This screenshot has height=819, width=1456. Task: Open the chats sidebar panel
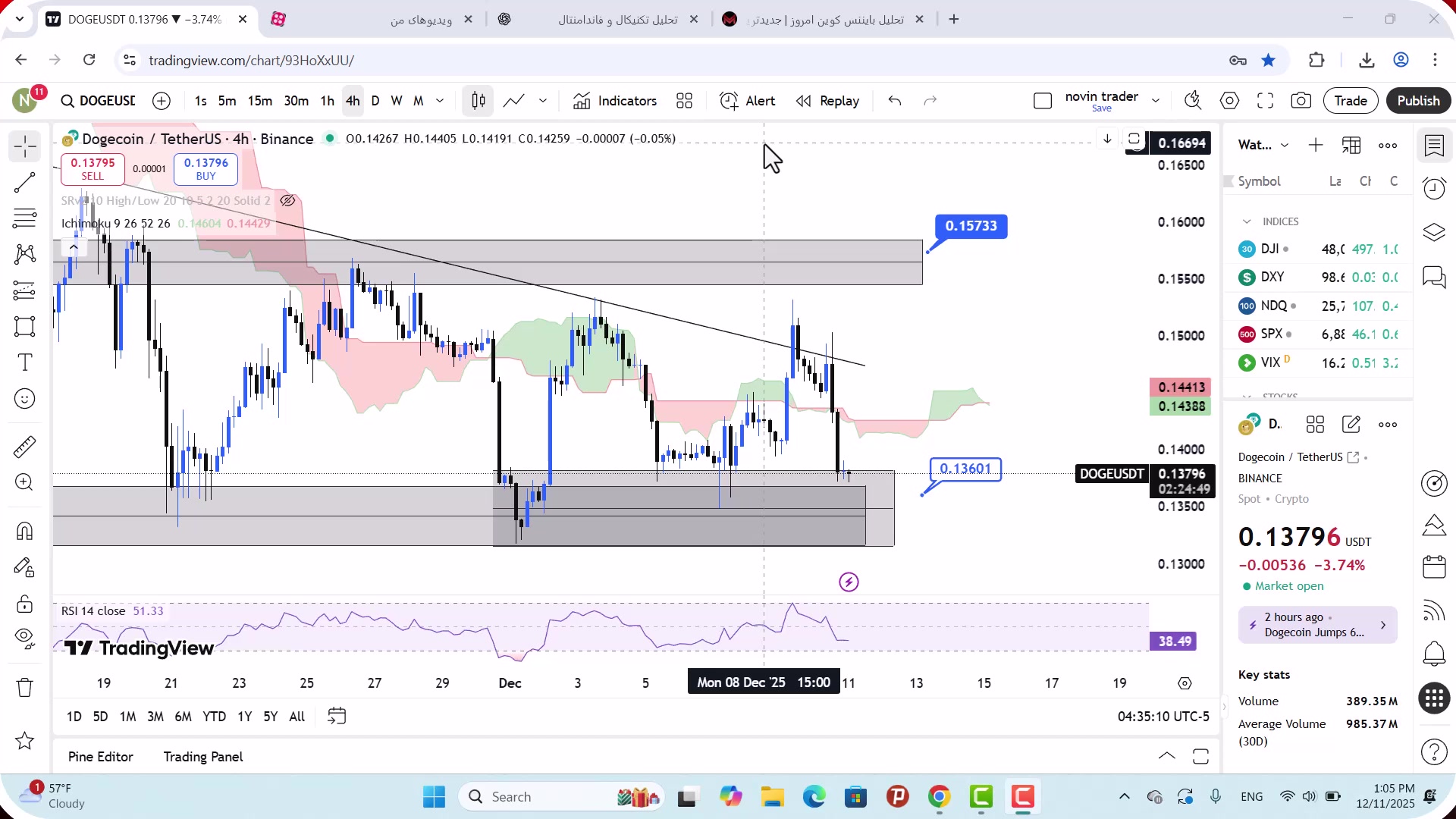pyautogui.click(x=1434, y=278)
